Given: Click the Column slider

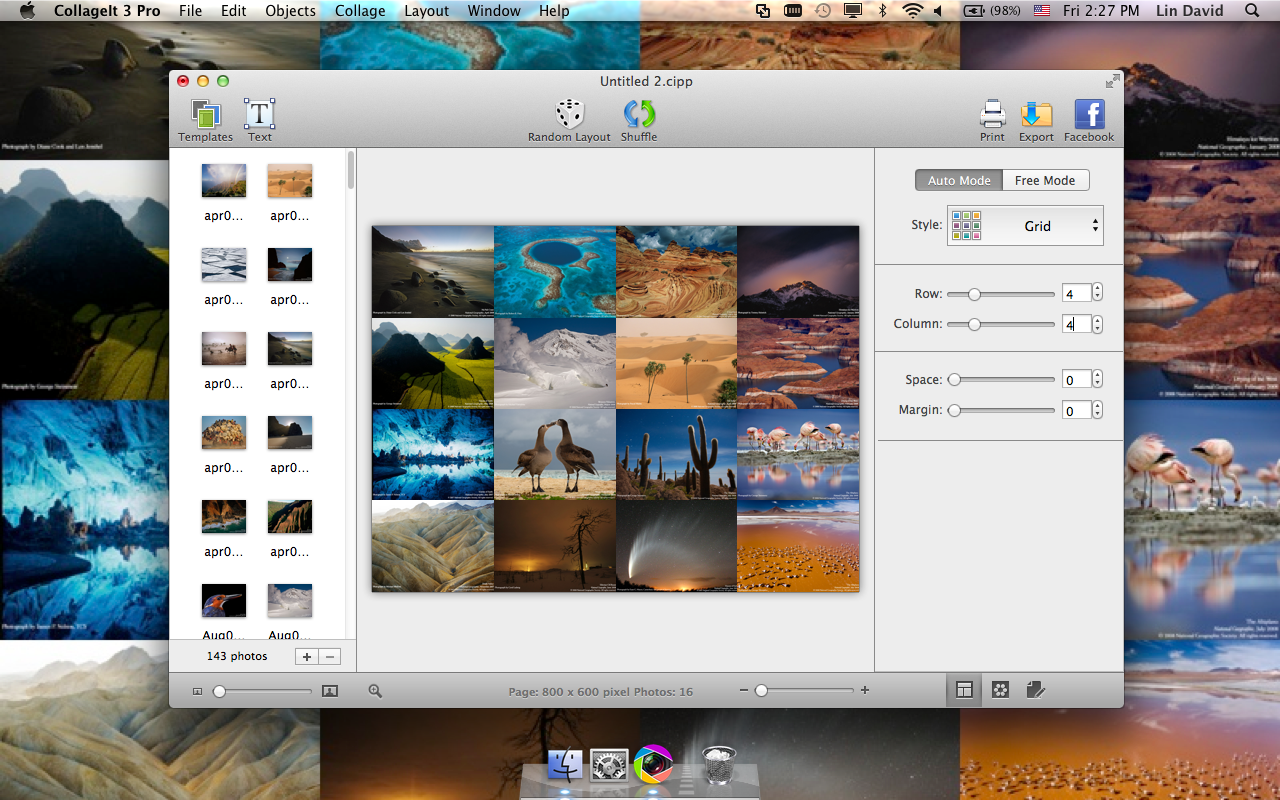Looking at the screenshot, I should 1001,325.
